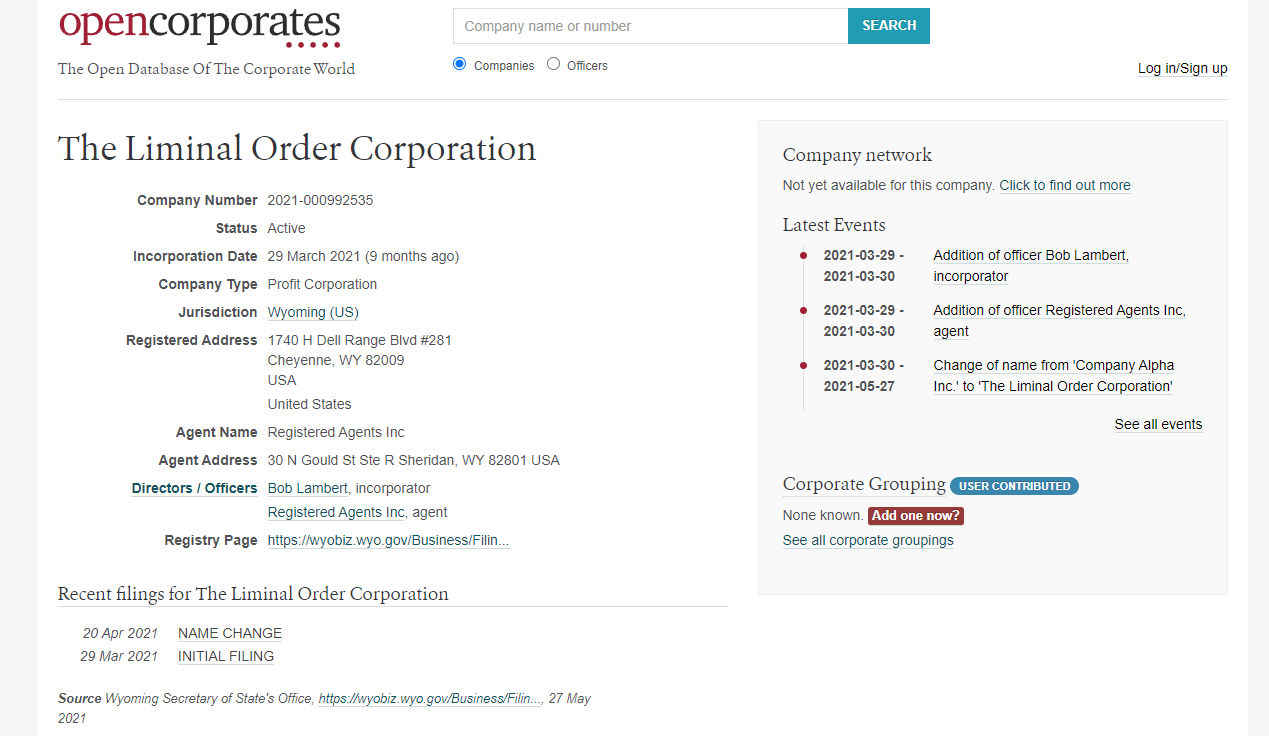Click the 'Recent filings' section heading

(x=253, y=594)
